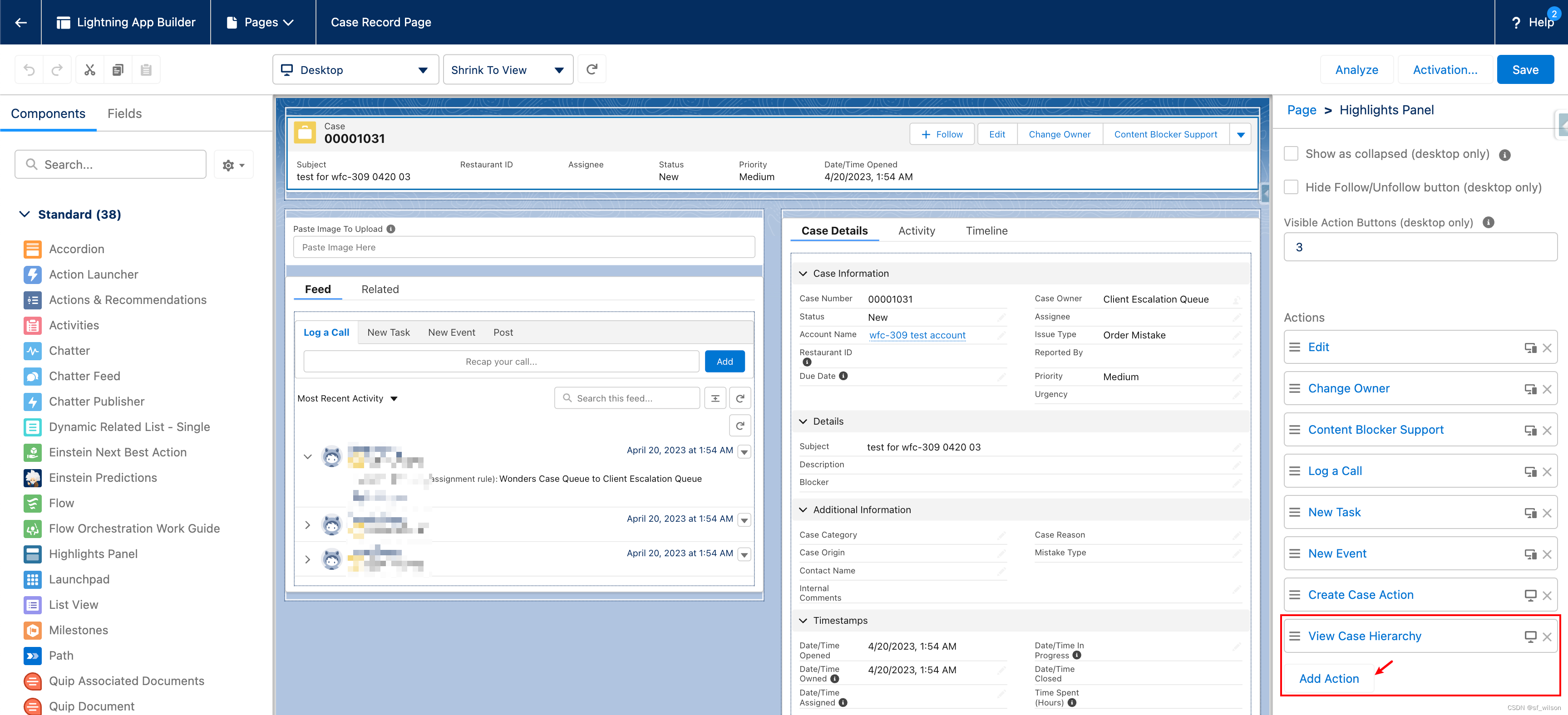Collapse the Timestamps section
1568x715 pixels.
tap(803, 621)
